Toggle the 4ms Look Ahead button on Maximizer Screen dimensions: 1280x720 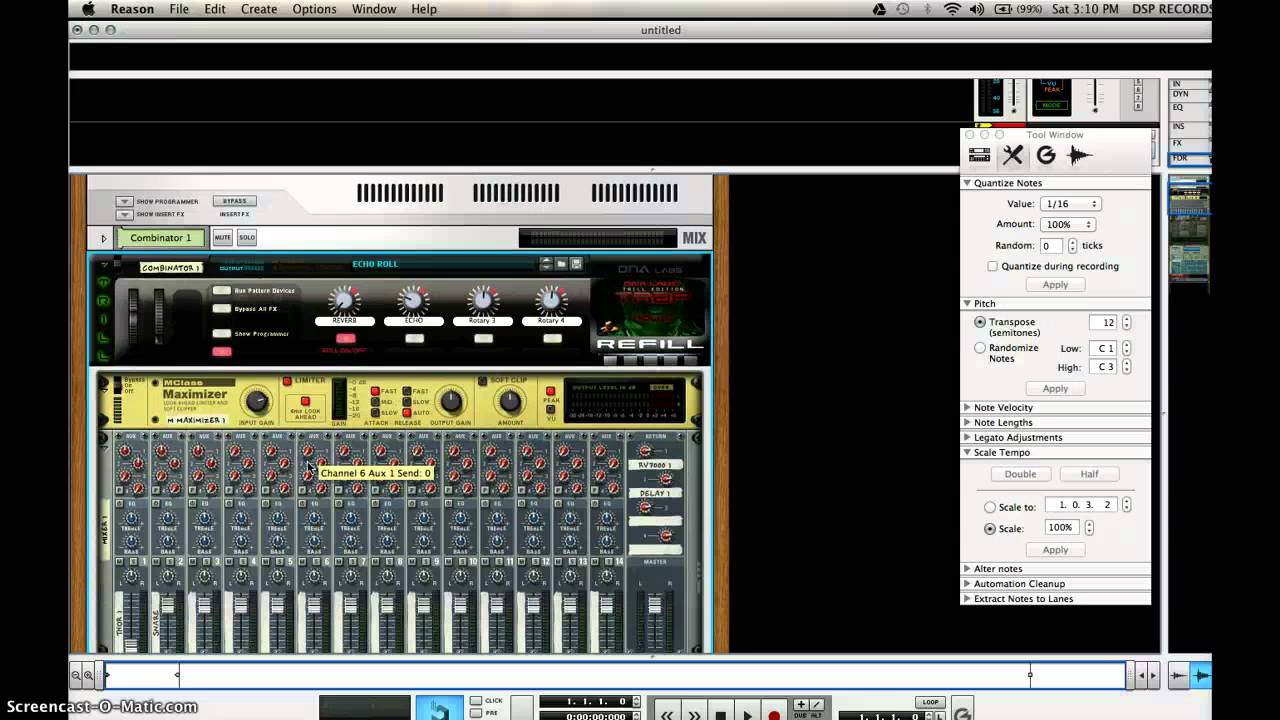pos(305,401)
